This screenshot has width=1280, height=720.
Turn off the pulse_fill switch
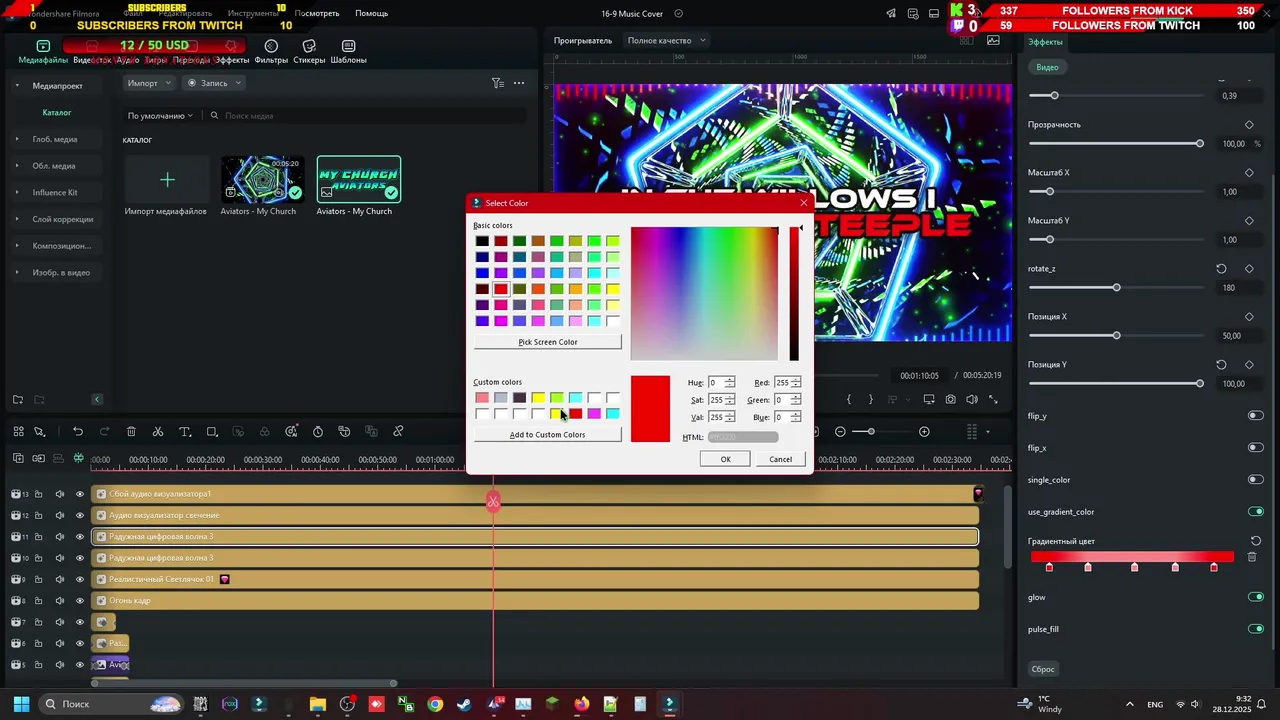1256,629
